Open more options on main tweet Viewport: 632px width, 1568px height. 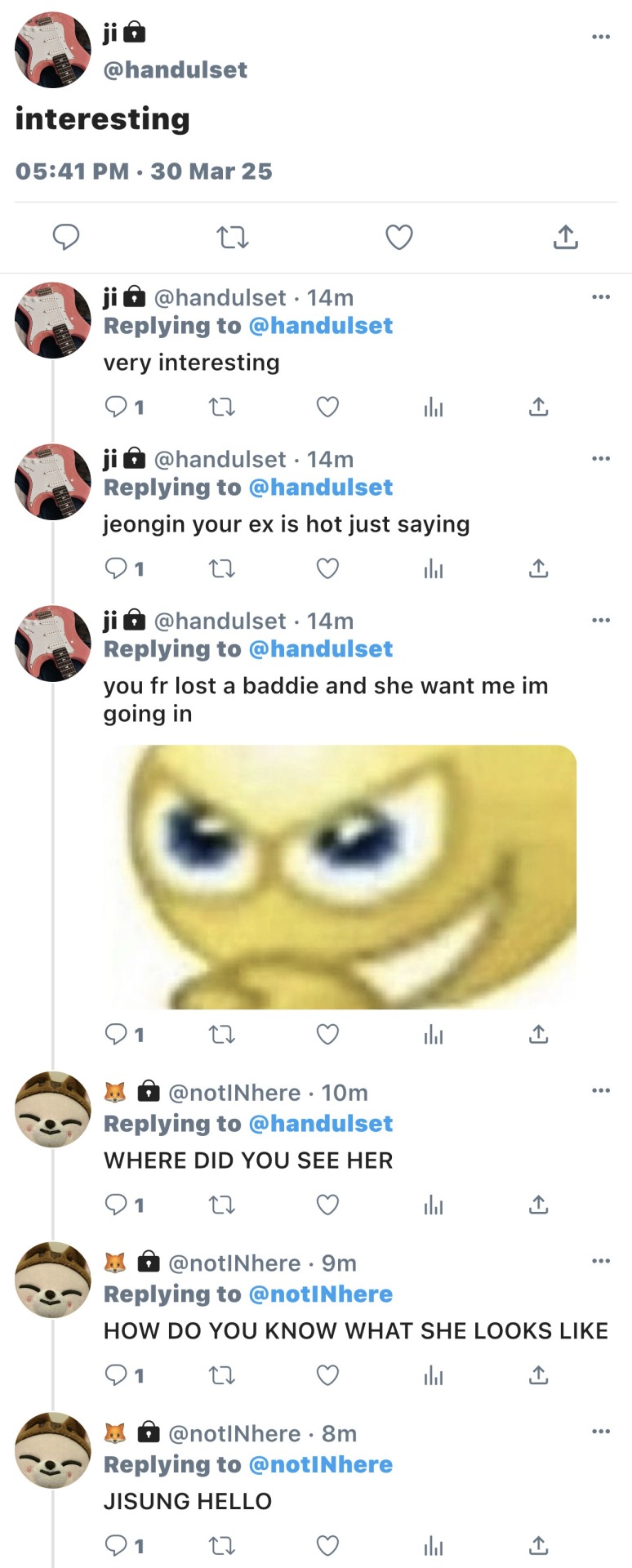coord(601,36)
